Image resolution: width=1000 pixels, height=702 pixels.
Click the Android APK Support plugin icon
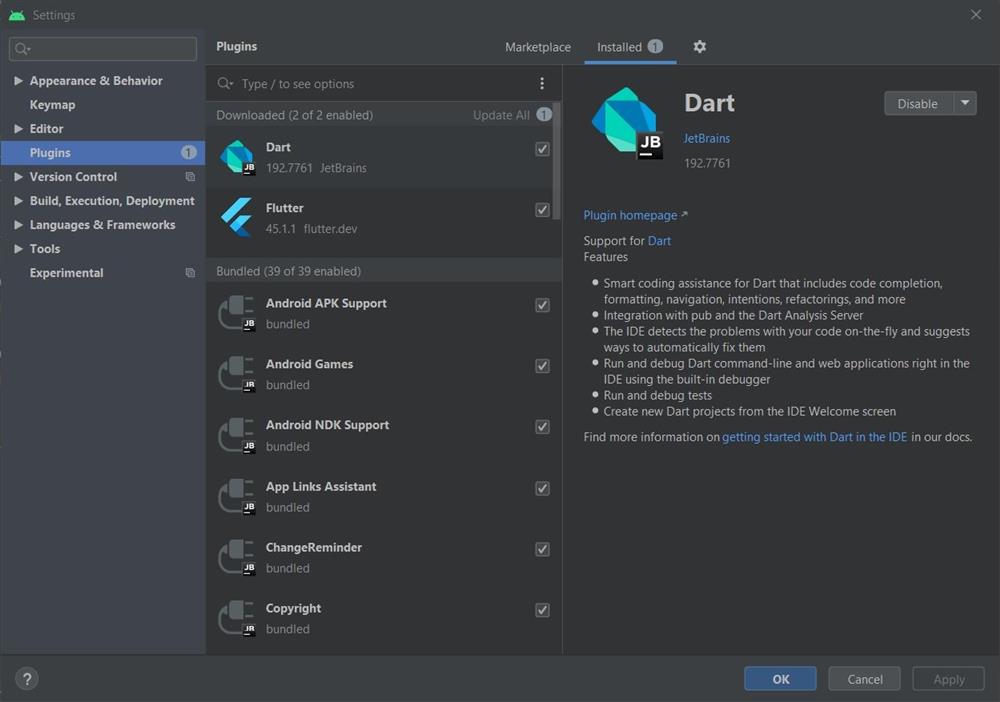pyautogui.click(x=237, y=313)
